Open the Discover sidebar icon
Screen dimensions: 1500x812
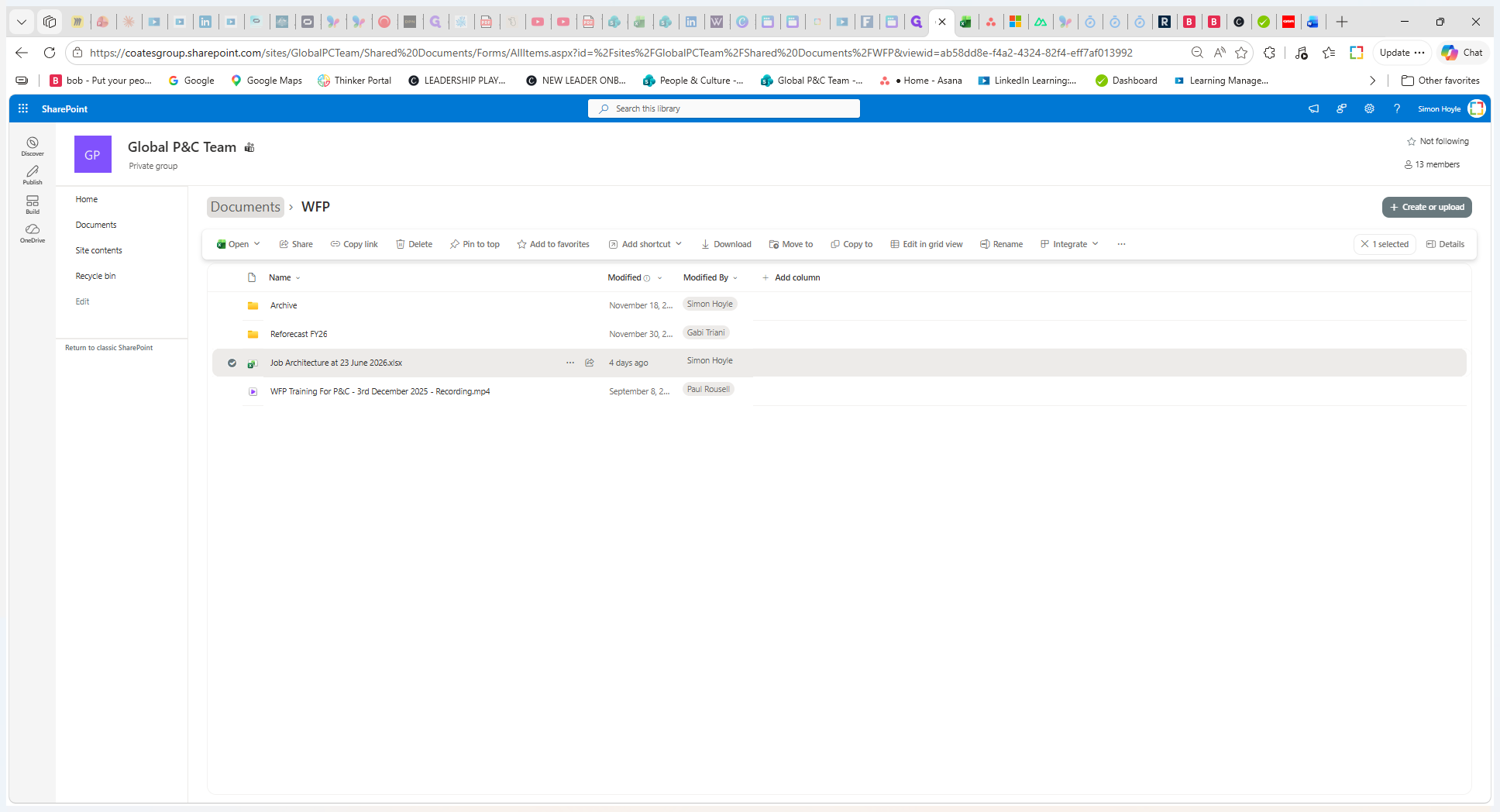tap(33, 146)
